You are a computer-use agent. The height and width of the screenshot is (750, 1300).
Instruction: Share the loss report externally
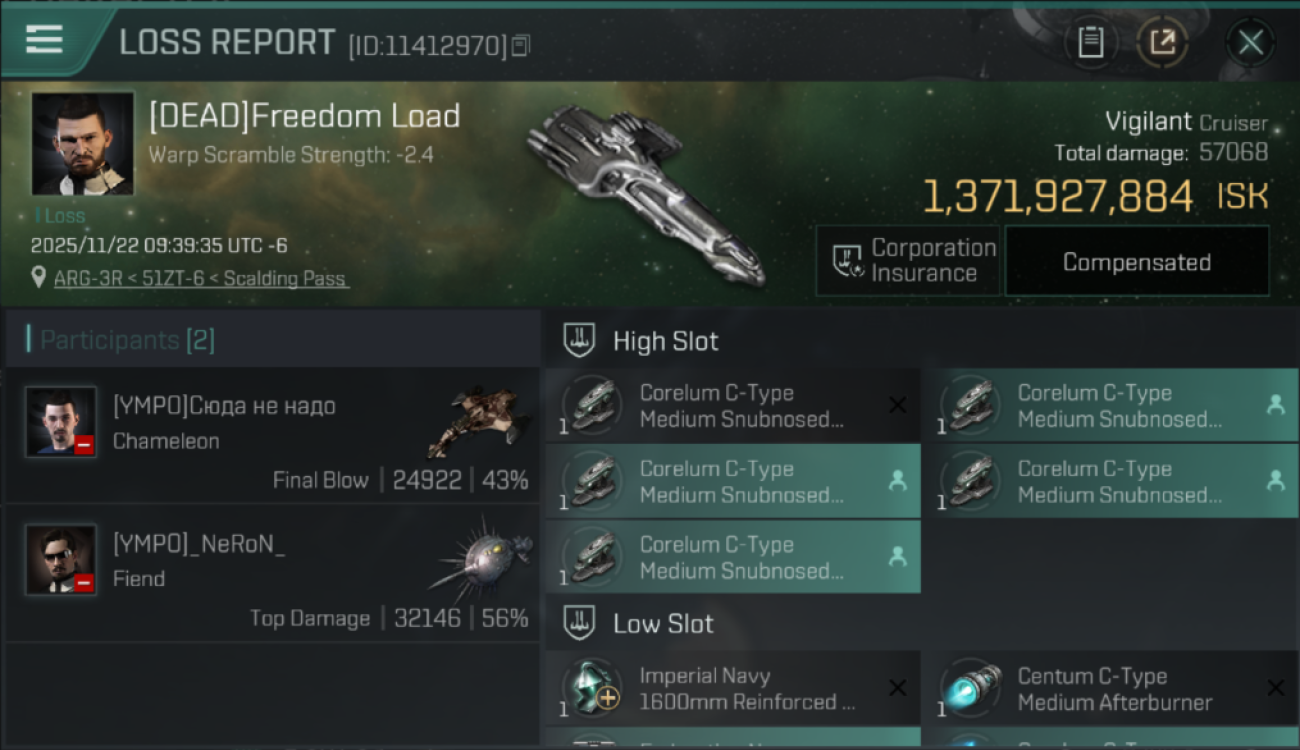pyautogui.click(x=1162, y=43)
